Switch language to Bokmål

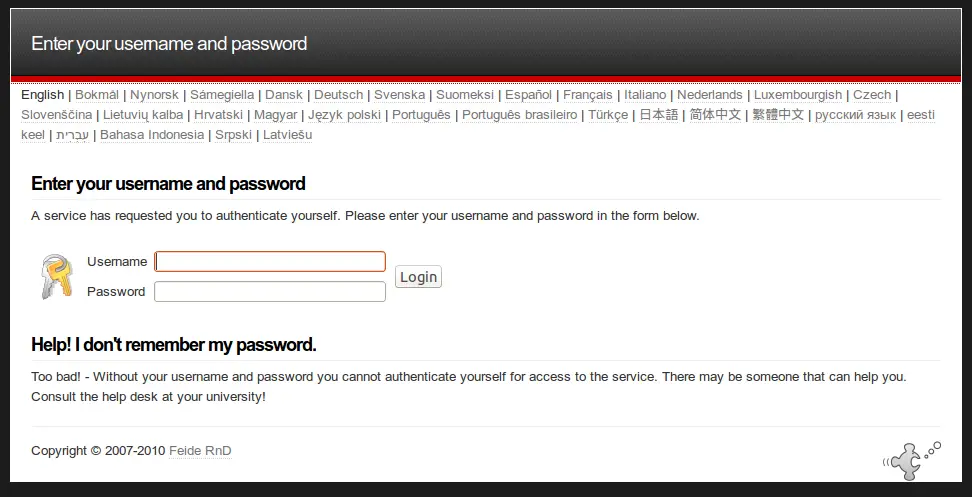(x=97, y=95)
